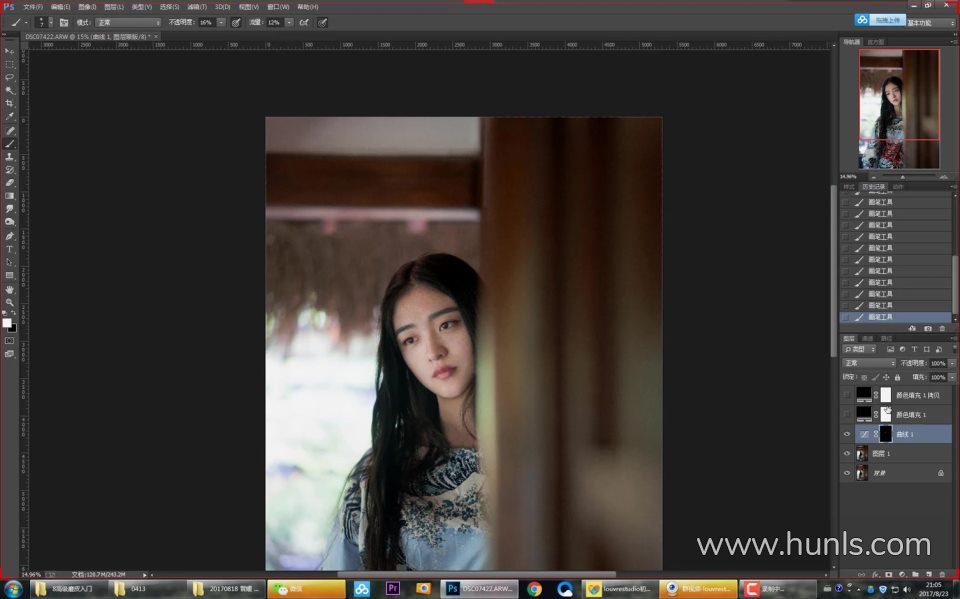Open the brush preset picker arrow

coord(51,23)
